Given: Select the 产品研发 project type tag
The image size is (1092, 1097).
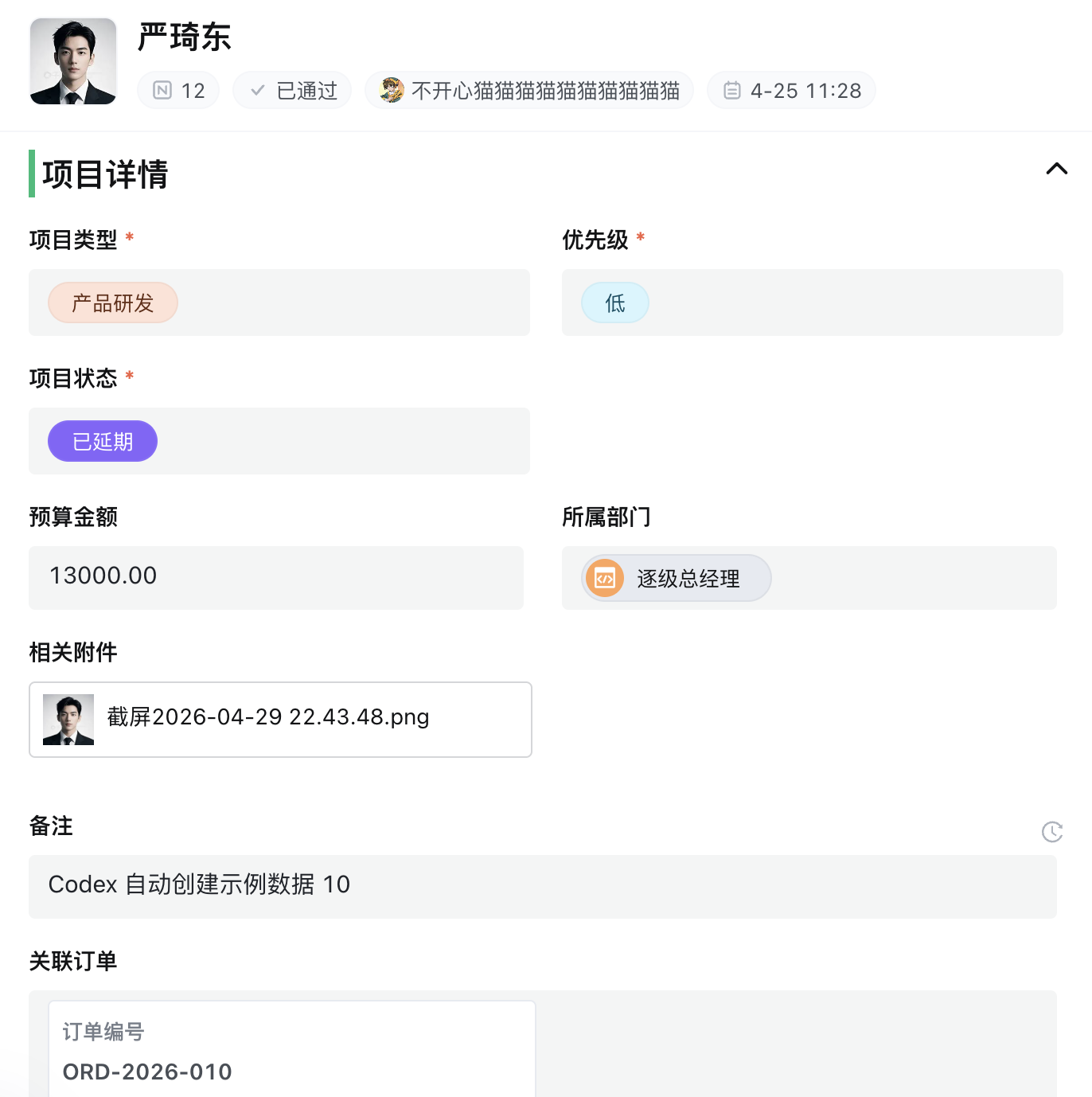Looking at the screenshot, I should [113, 303].
